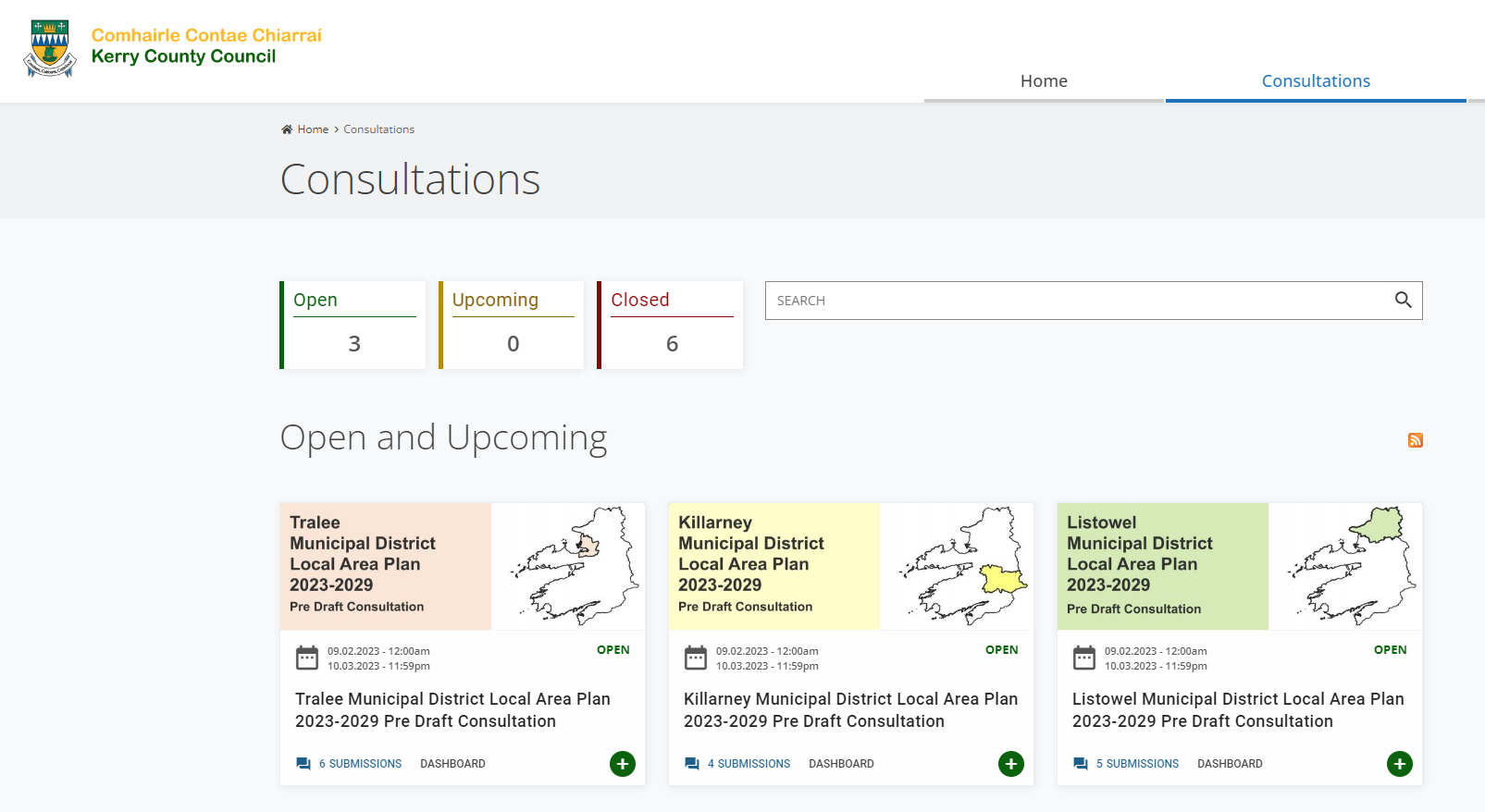Open DASHBOARD on the Listowel card
The width and height of the screenshot is (1485, 812).
coord(1230,764)
